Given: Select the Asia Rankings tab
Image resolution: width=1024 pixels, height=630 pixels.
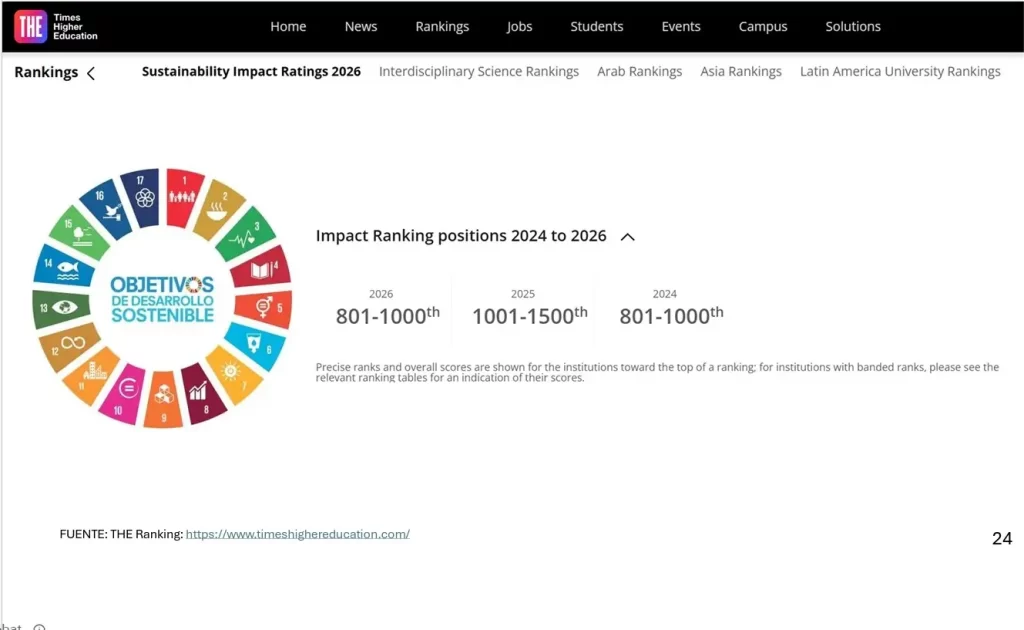Looking at the screenshot, I should (x=741, y=71).
